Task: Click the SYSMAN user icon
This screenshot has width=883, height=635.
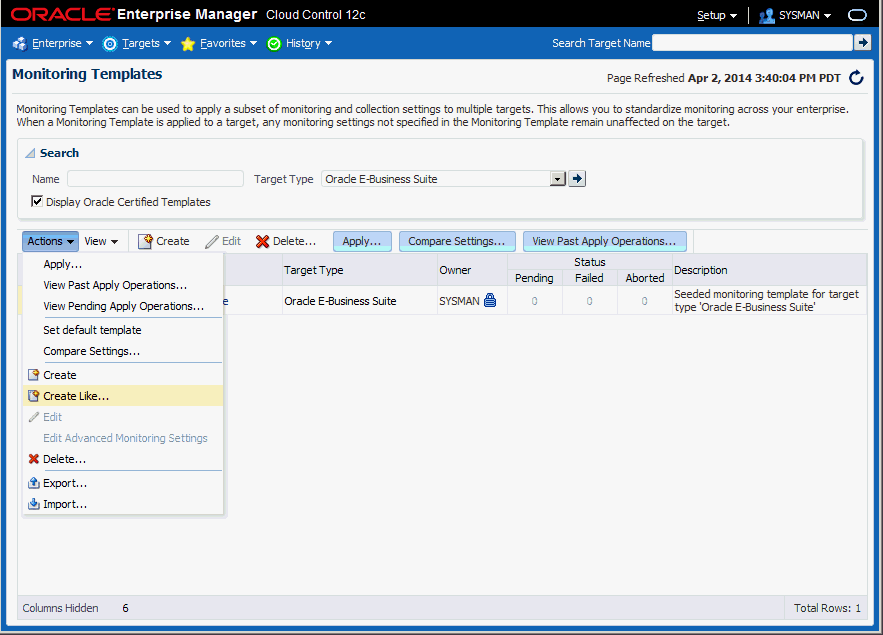Action: [766, 16]
